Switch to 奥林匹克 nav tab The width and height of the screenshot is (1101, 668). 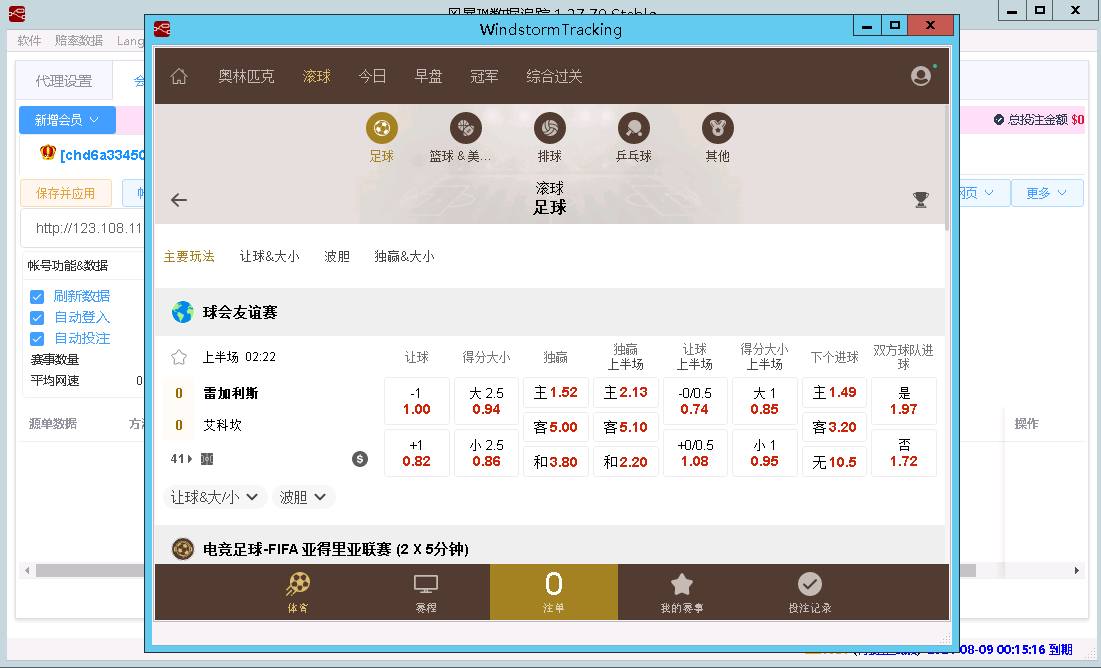point(246,76)
